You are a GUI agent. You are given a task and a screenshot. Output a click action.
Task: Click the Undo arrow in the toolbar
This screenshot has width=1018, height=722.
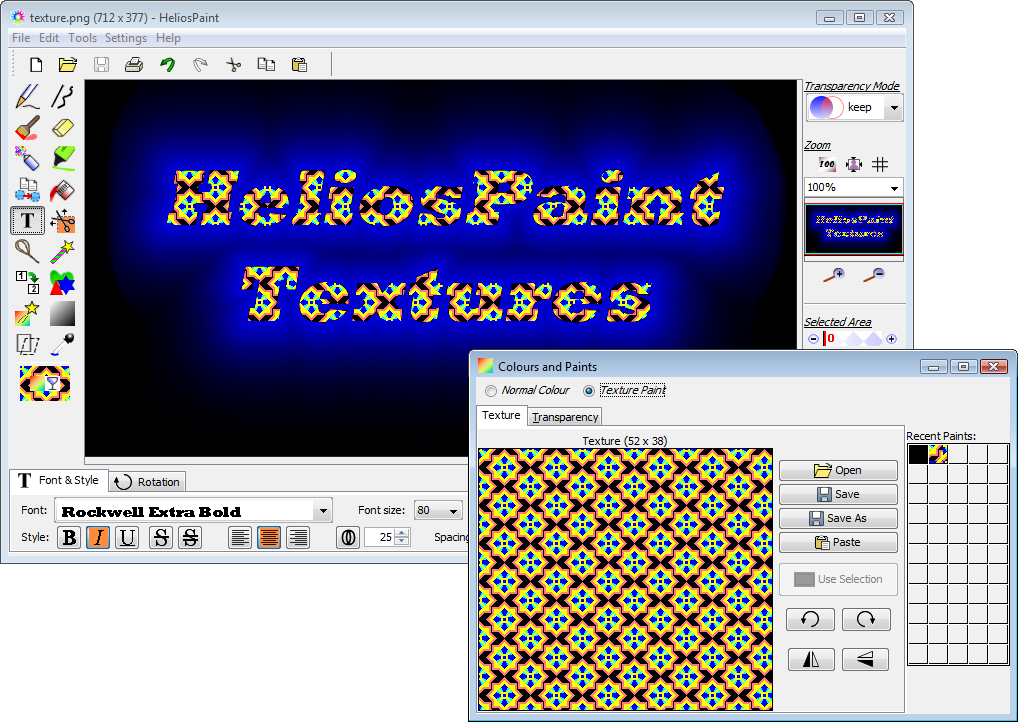(x=168, y=63)
